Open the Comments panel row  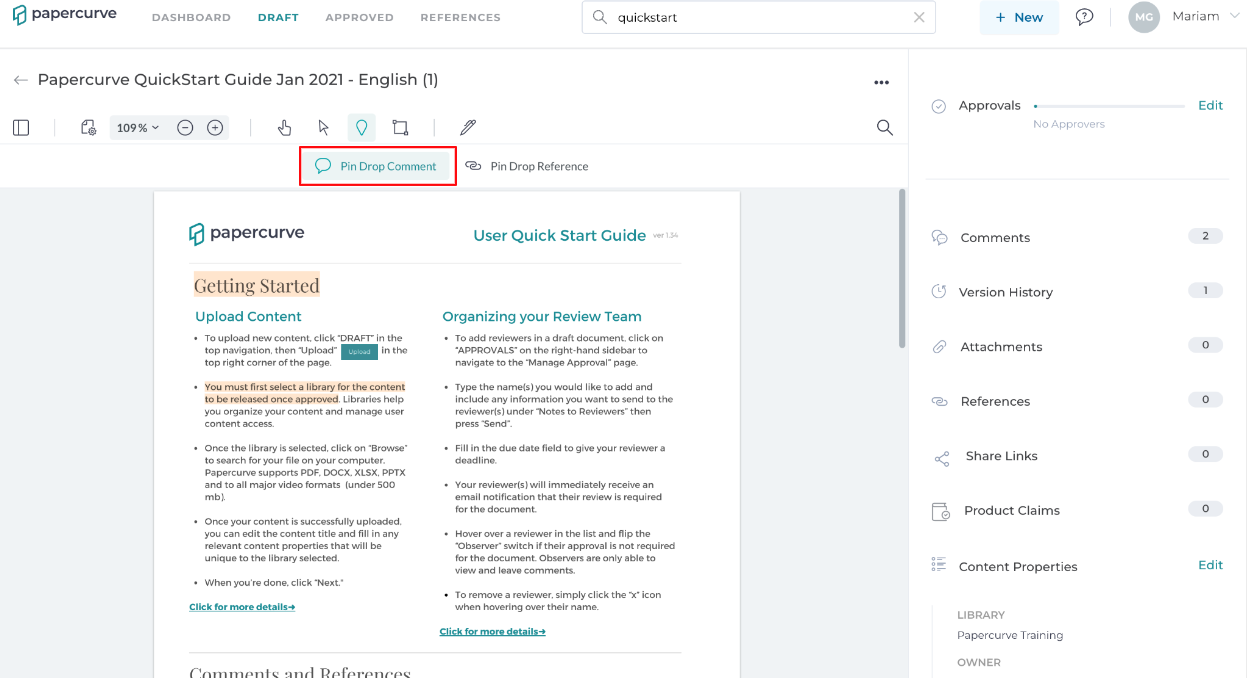click(x=1076, y=237)
